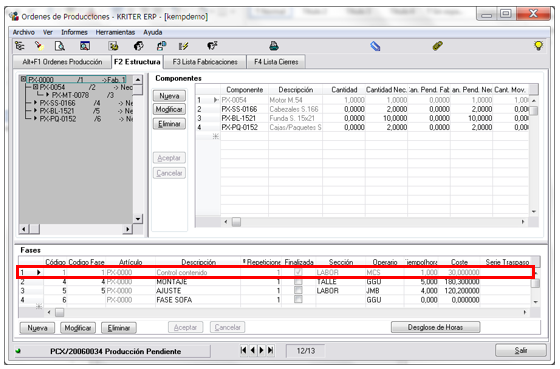Image resolution: width=560 pixels, height=369 pixels.
Task: Switch to F3 Lista Fabricaciones tab
Action: click(205, 62)
